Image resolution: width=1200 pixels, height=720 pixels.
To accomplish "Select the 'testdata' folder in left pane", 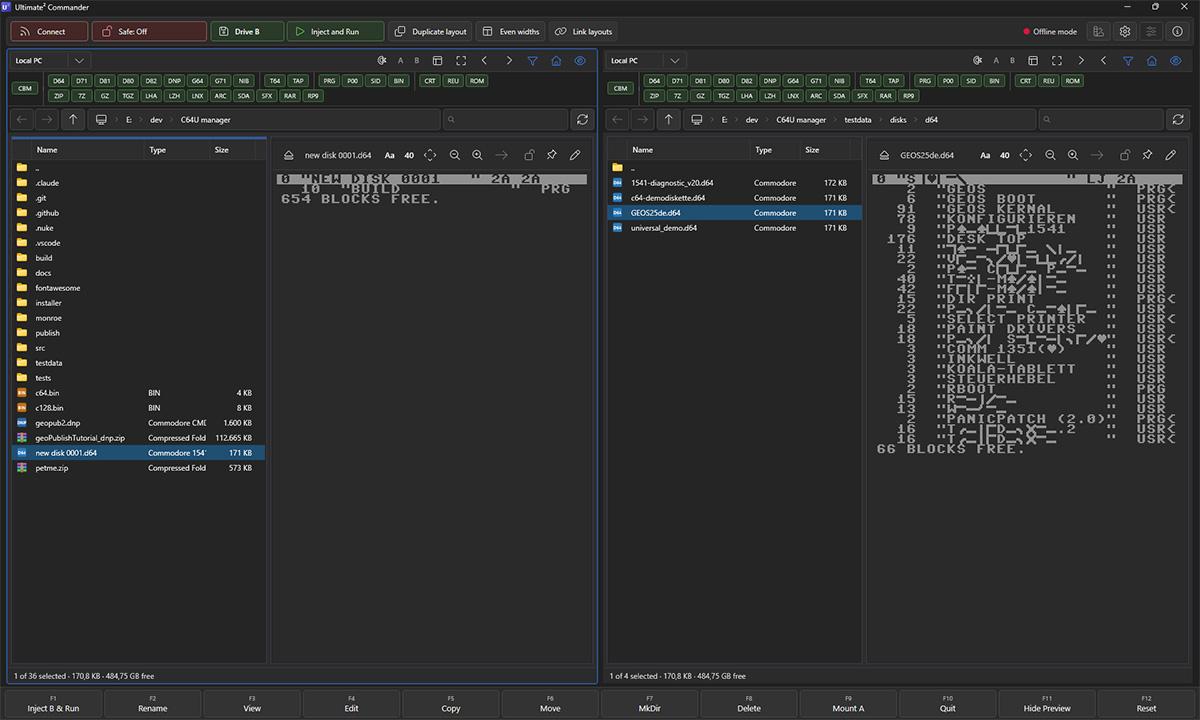I will click(138, 363).
